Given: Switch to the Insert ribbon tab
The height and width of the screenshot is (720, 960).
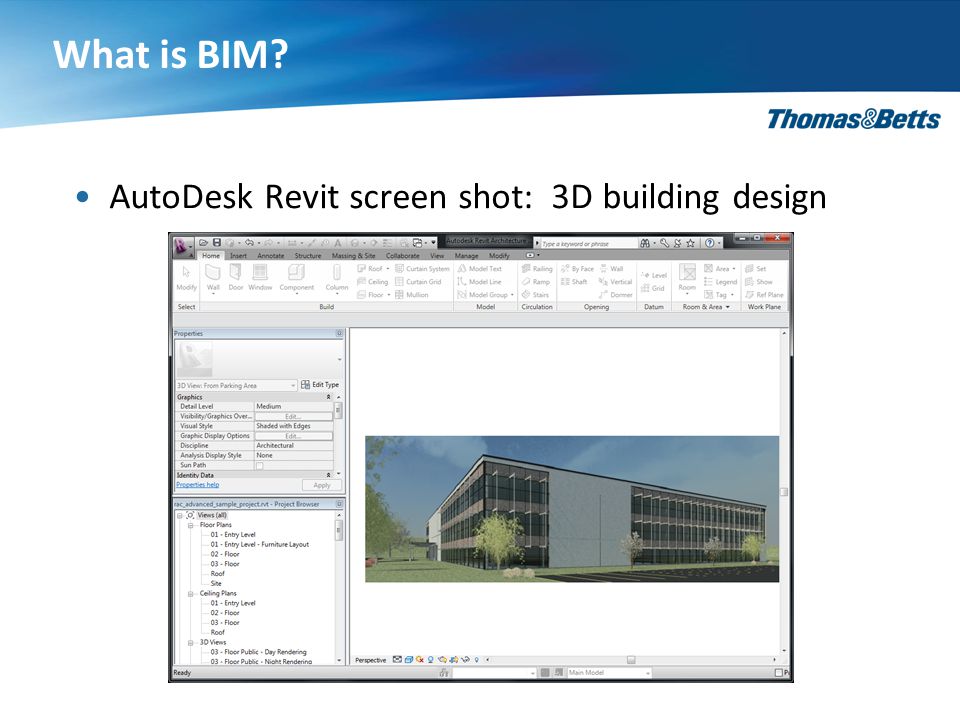Looking at the screenshot, I should click(x=238, y=256).
